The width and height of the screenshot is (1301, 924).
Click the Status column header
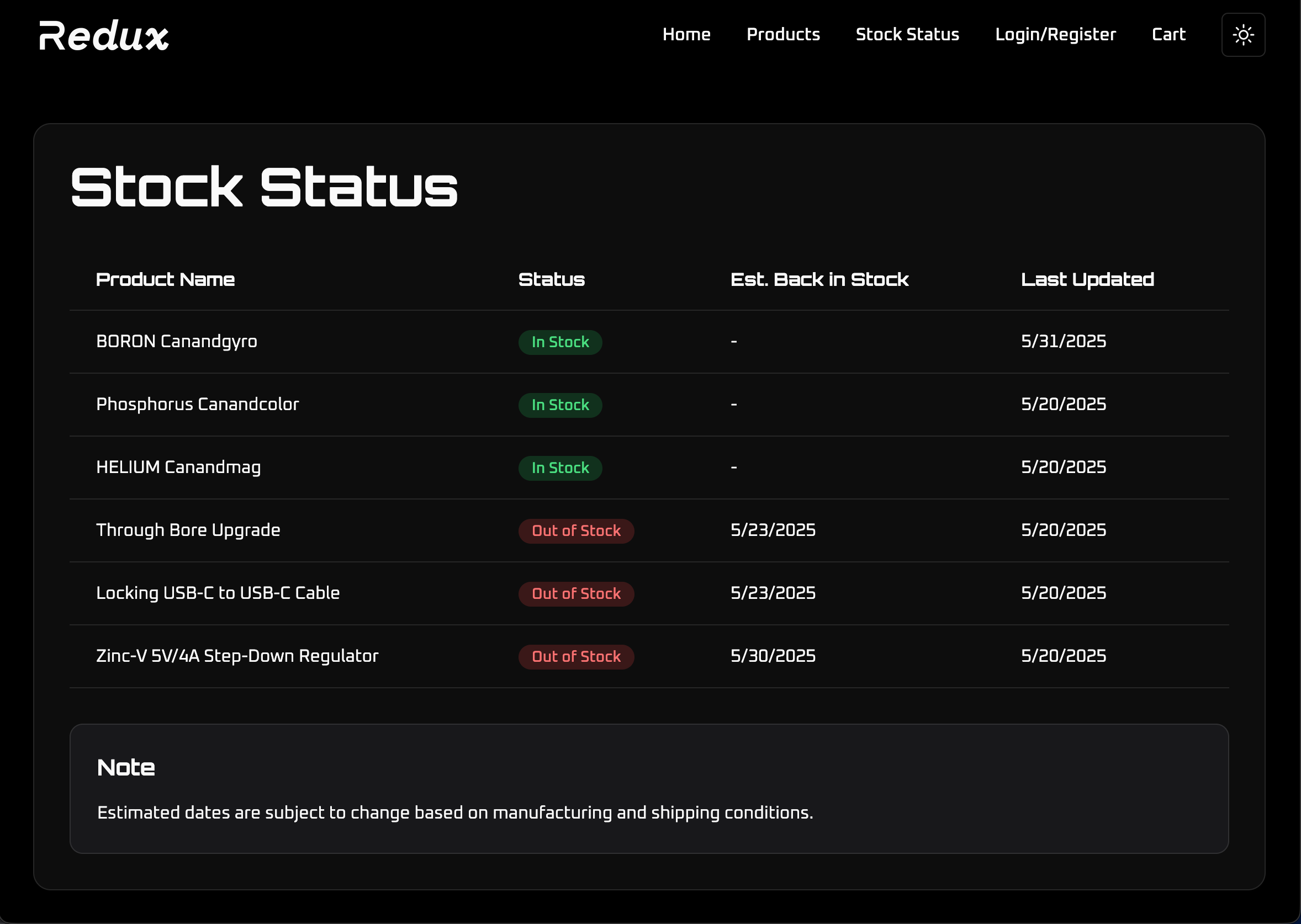click(x=551, y=279)
